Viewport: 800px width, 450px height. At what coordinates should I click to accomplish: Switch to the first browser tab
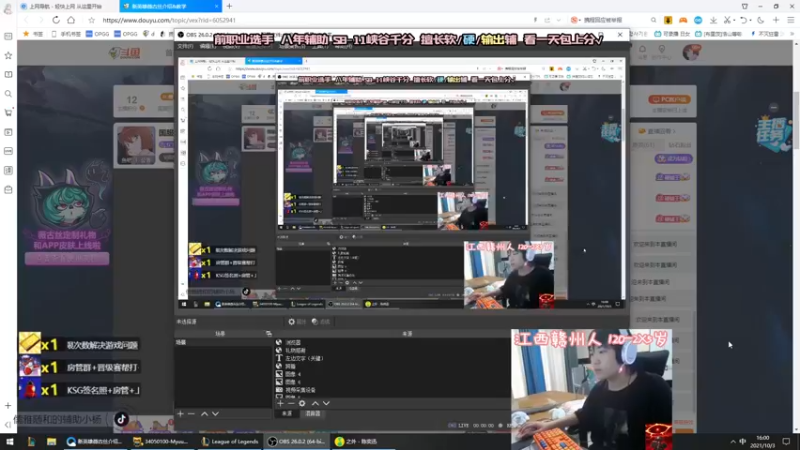point(65,6)
